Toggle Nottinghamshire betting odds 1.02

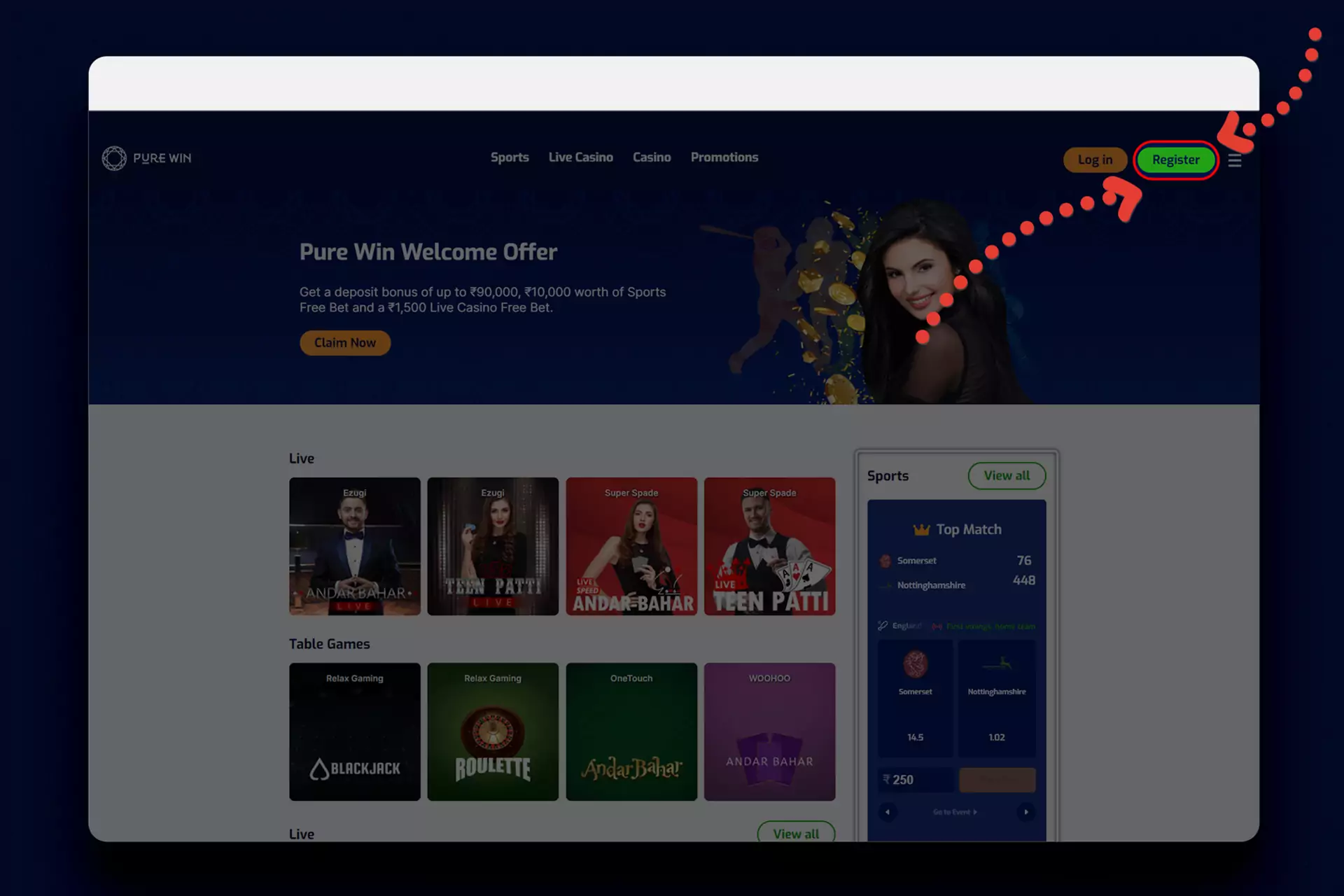point(997,737)
